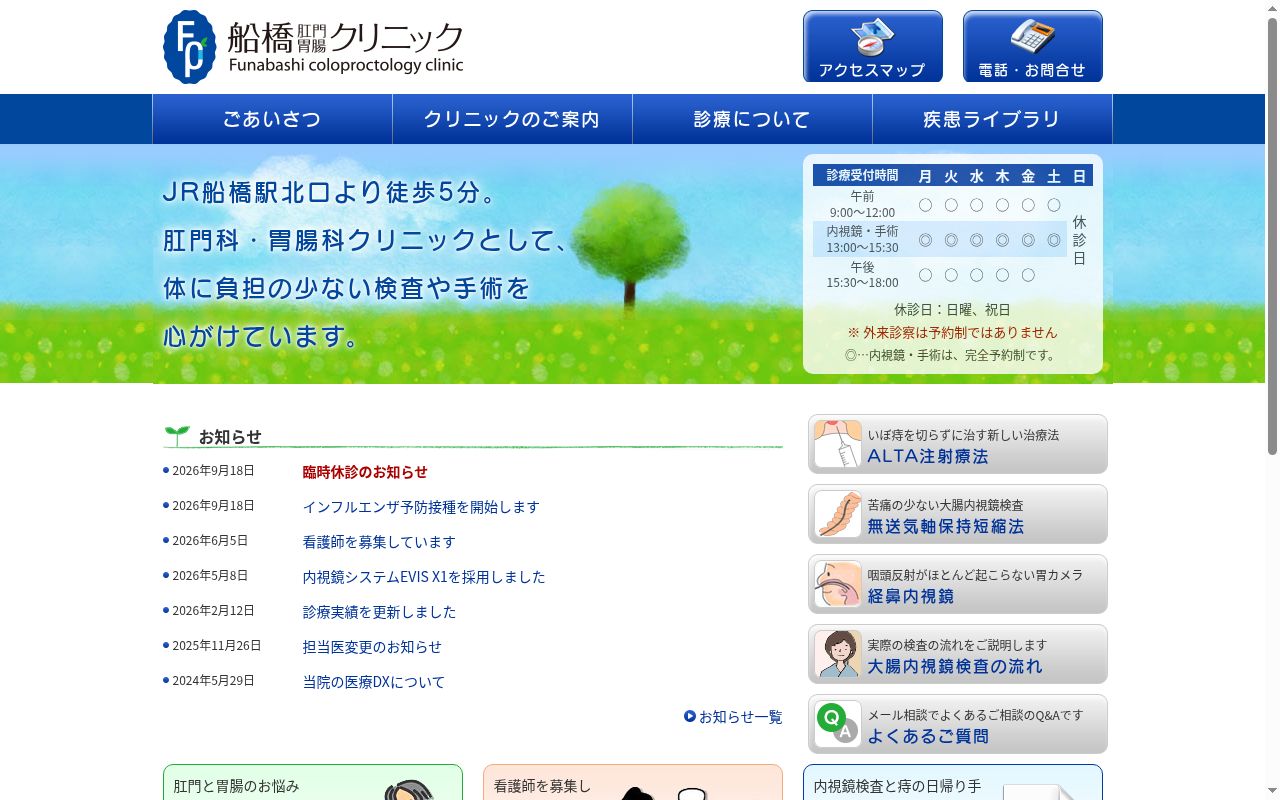Open the 無送気軸保持短縮法 banner title

point(945,526)
